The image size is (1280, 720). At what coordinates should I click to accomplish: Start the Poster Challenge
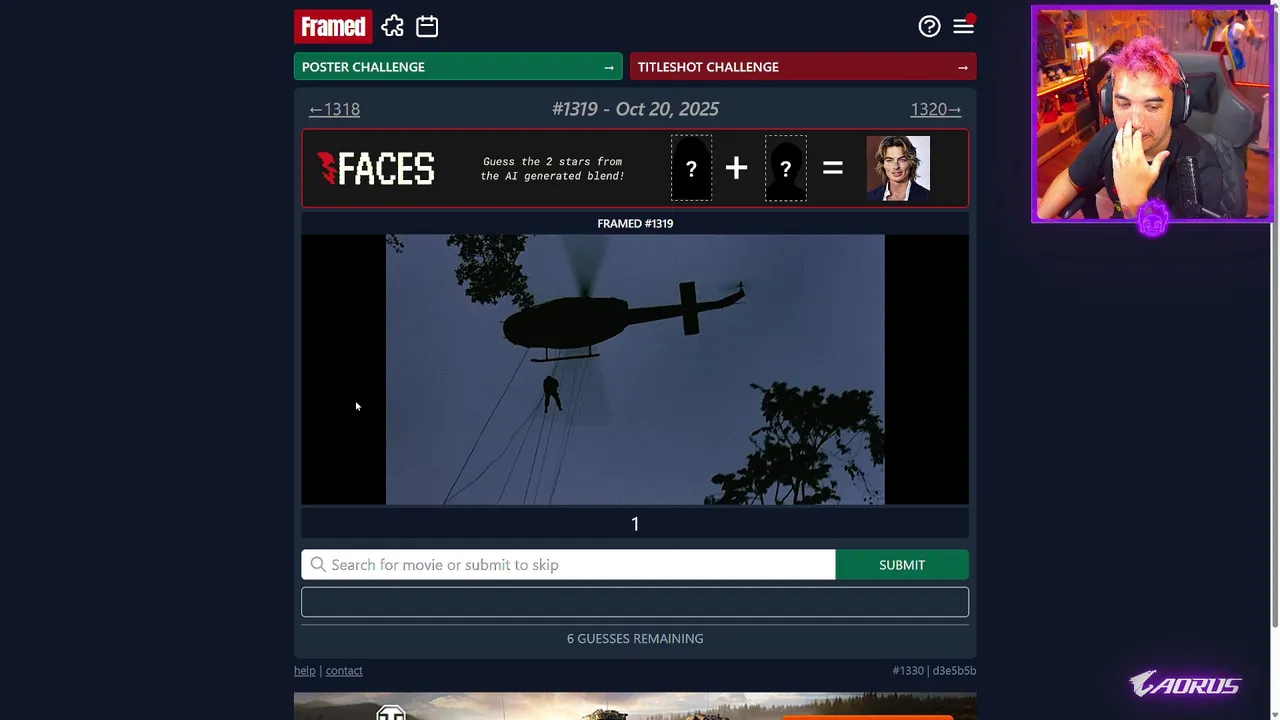(x=458, y=67)
